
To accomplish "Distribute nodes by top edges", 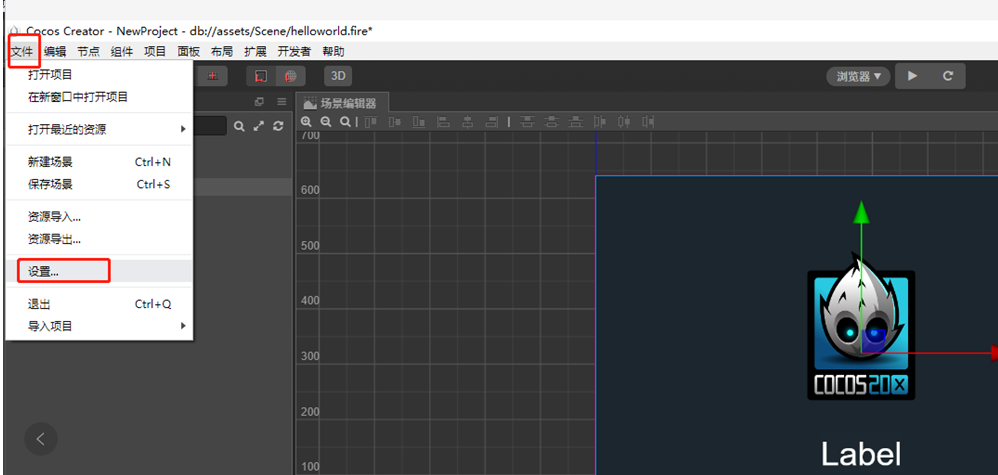I will point(527,122).
